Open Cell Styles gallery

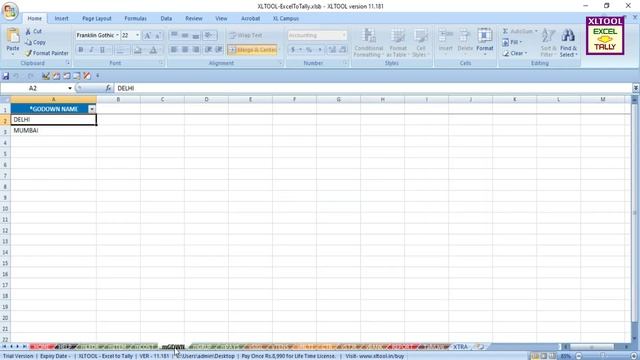click(420, 43)
